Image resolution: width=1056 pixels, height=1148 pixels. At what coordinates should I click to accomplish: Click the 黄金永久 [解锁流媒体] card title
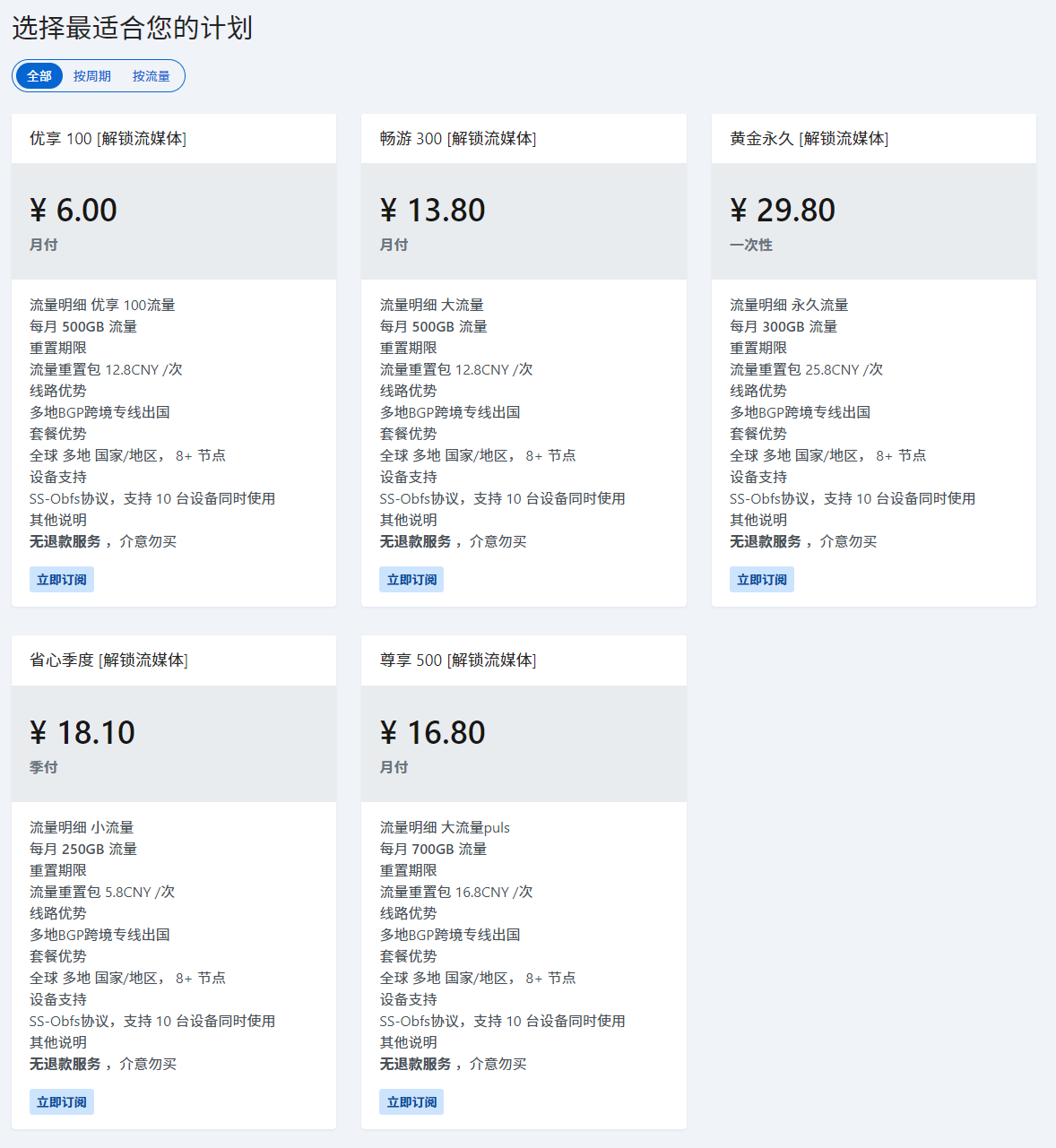pos(809,139)
